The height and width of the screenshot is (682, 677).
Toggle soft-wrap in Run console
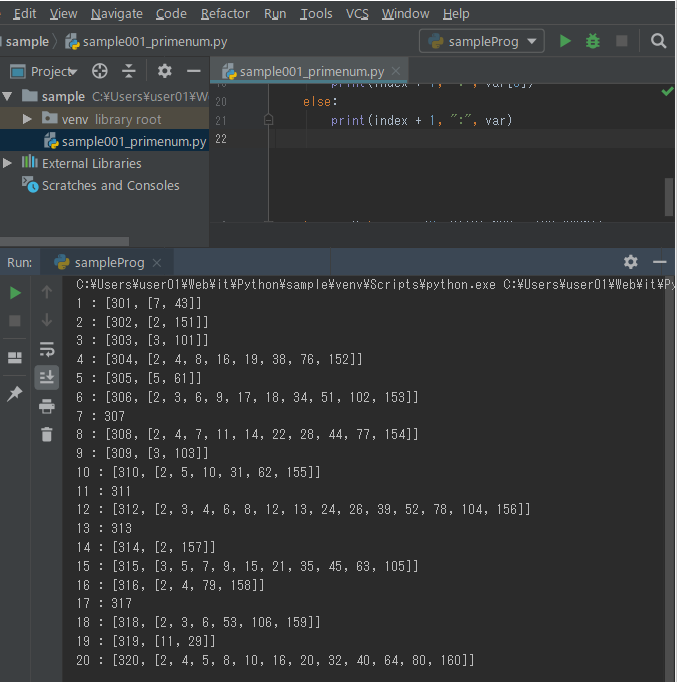coord(47,349)
